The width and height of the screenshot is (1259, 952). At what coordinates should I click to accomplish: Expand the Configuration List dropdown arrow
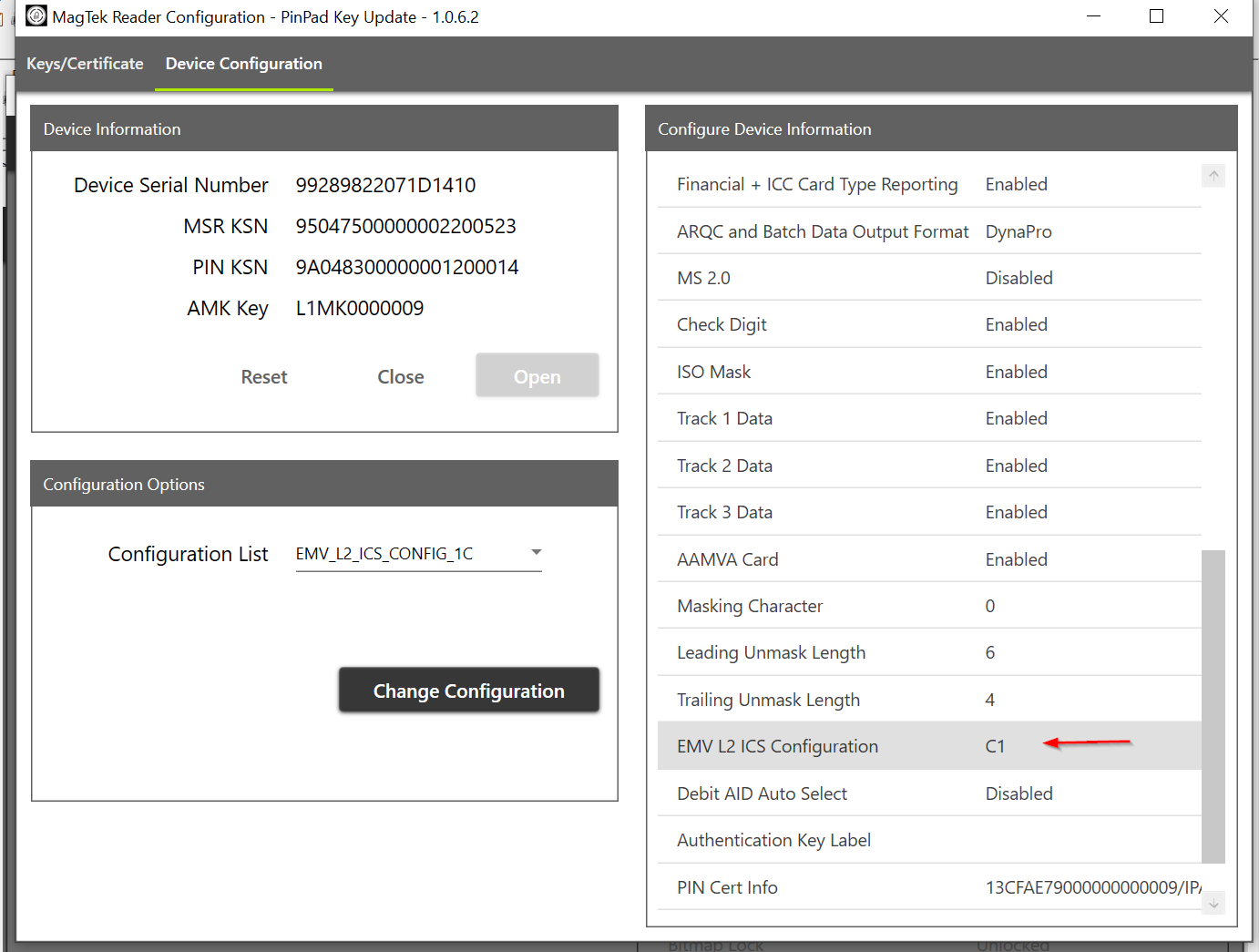point(536,552)
